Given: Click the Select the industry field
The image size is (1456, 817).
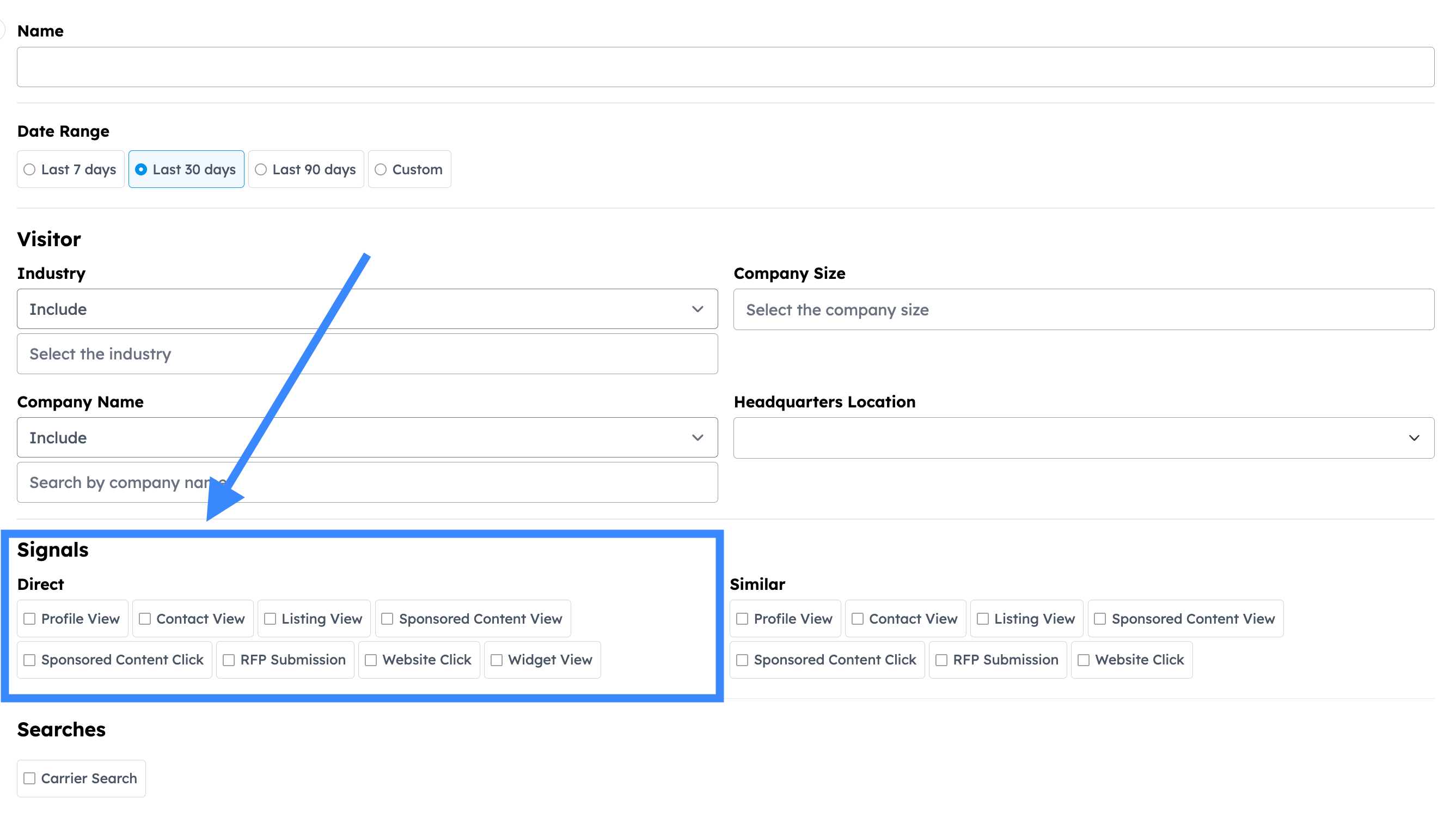Looking at the screenshot, I should [x=367, y=354].
